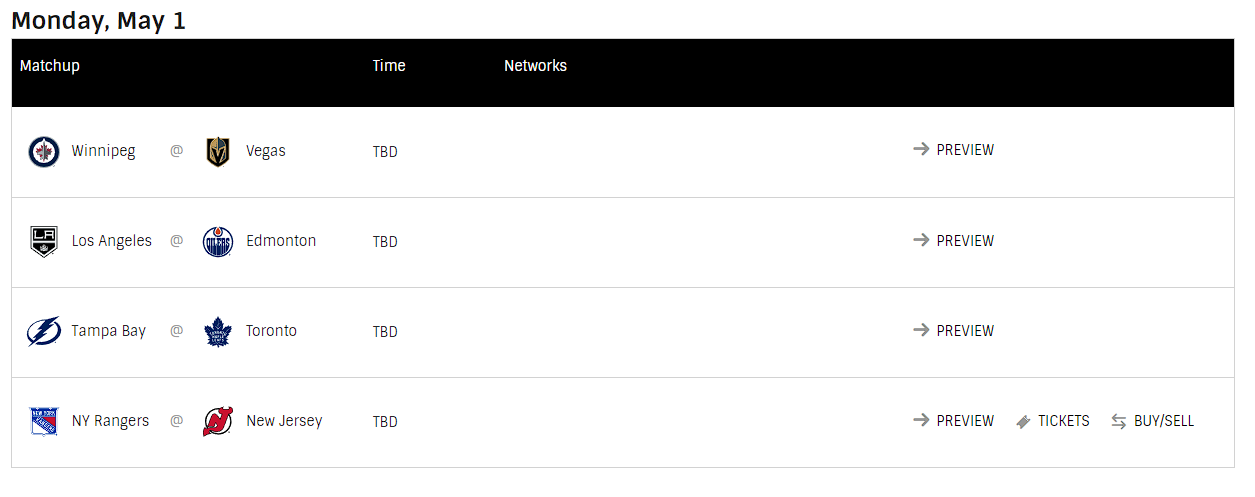Click the Los Angeles Kings logo

point(44,241)
